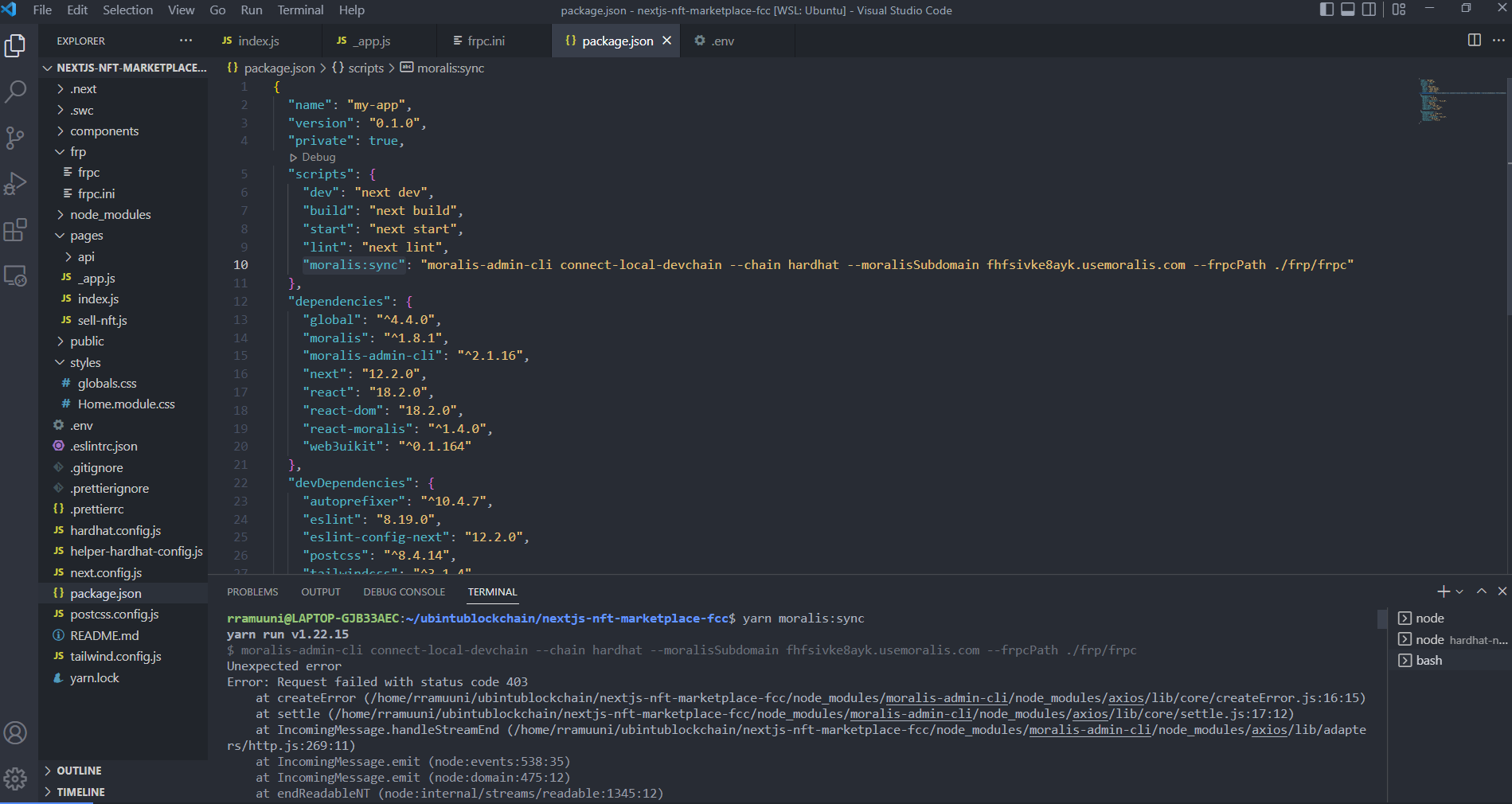Expand the OUTLINE section
Screen dimensions: 1512x804
click(x=123, y=771)
